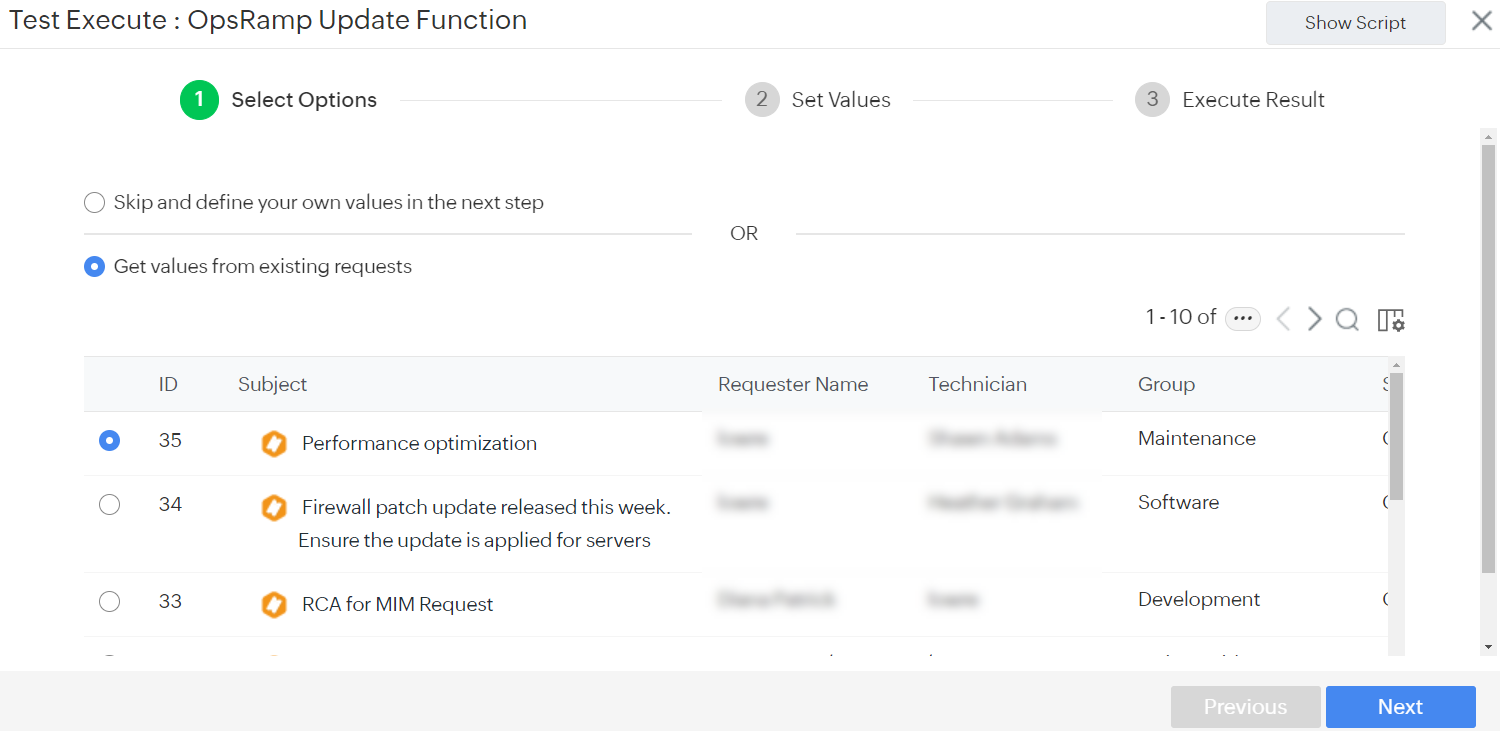Click request icon beside RCA for MIM Request

coord(274,605)
